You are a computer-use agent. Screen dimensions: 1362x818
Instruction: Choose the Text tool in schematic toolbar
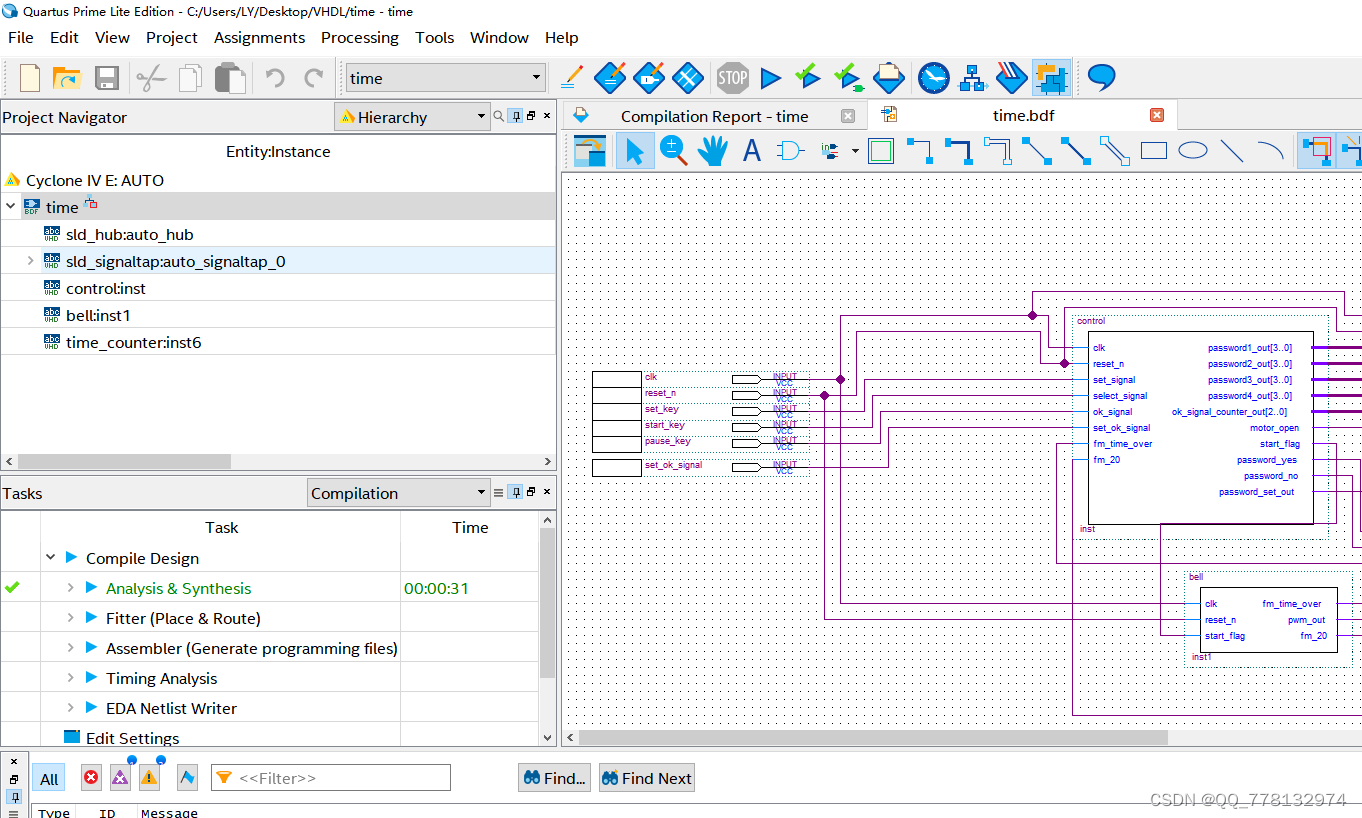coord(752,151)
